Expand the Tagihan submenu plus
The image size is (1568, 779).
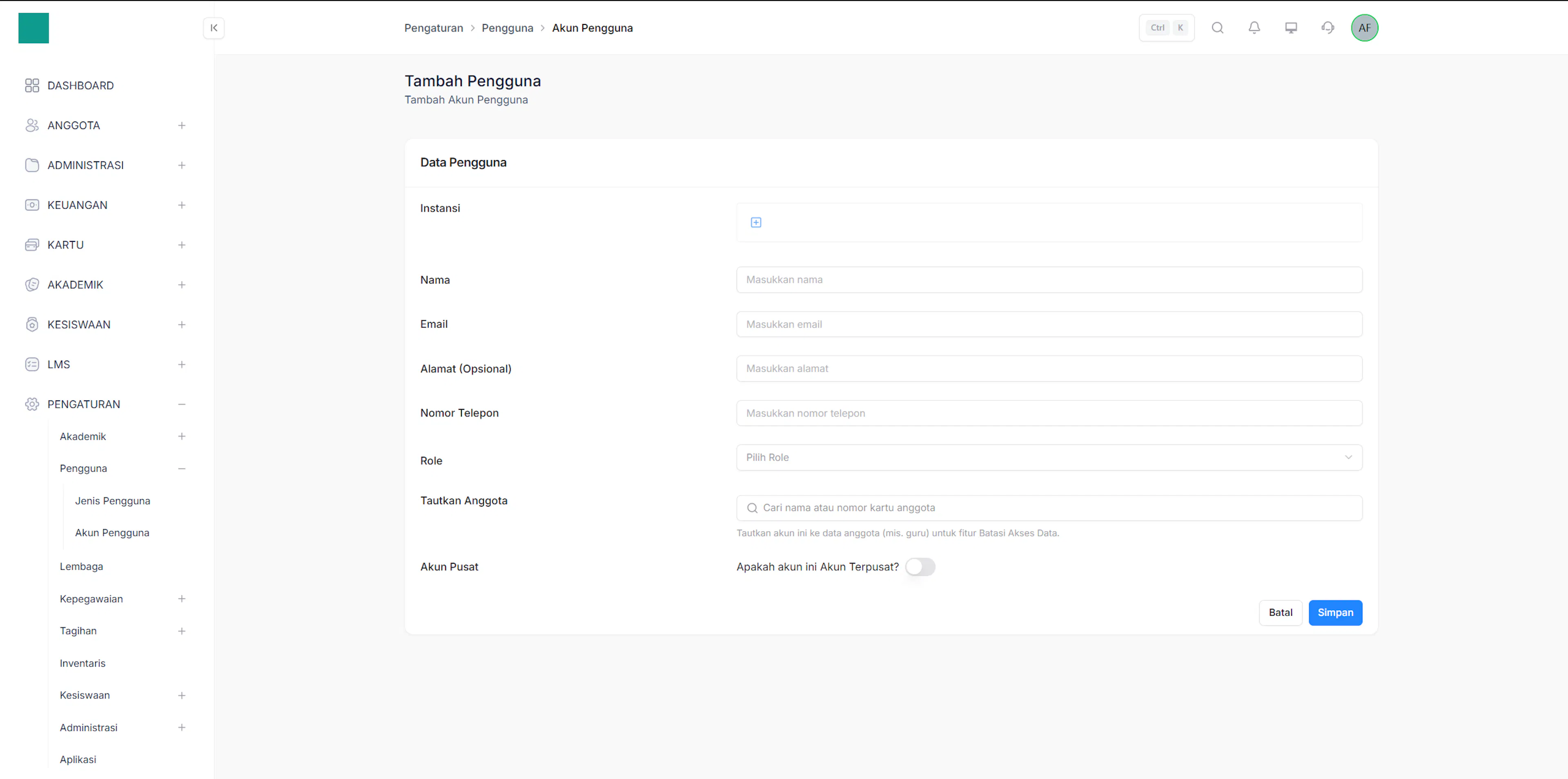click(x=181, y=632)
